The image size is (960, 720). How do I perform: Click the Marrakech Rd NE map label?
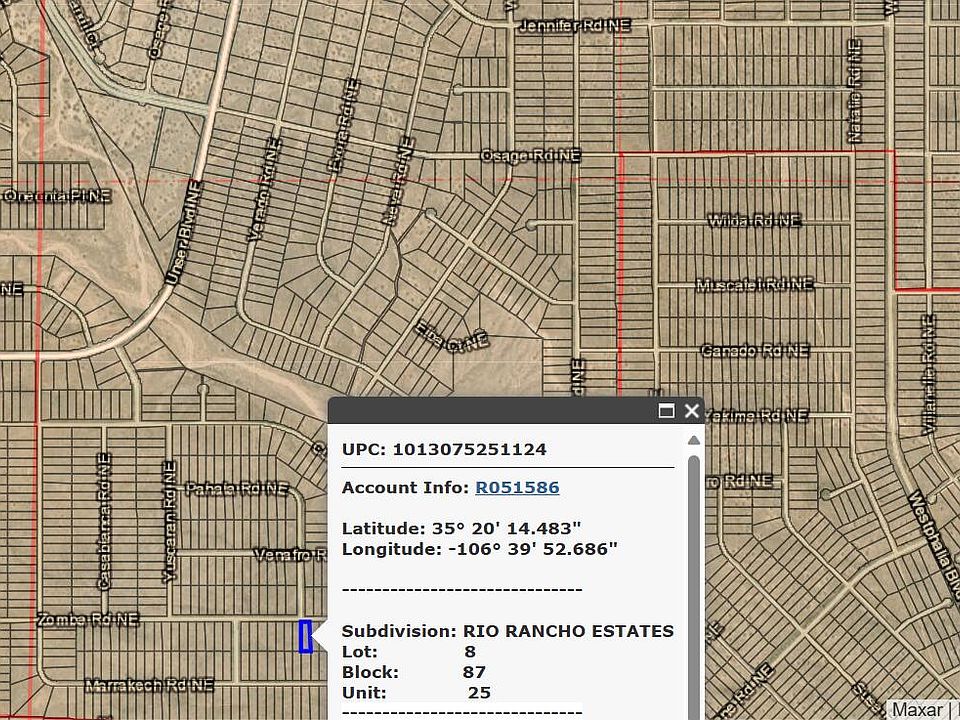pyautogui.click(x=149, y=685)
